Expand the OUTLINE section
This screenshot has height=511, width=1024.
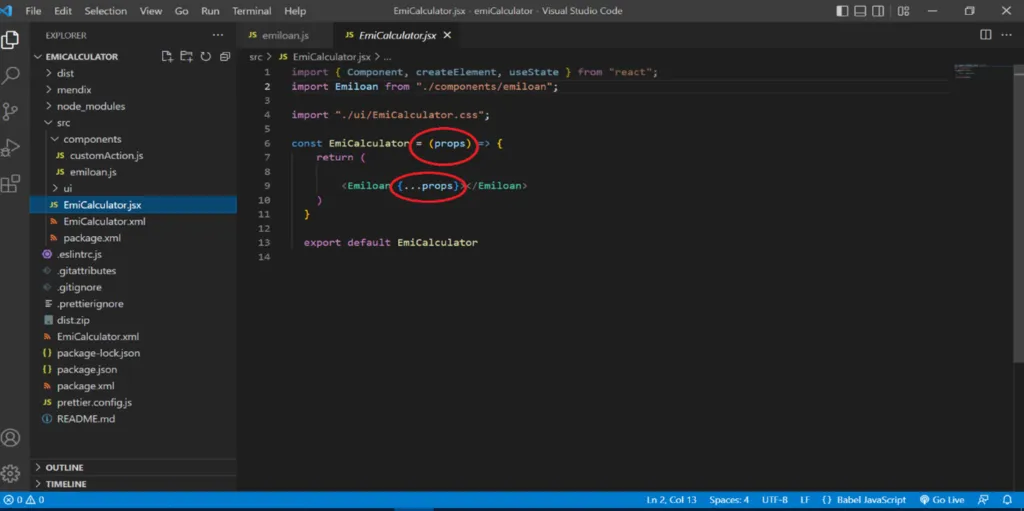(x=64, y=467)
